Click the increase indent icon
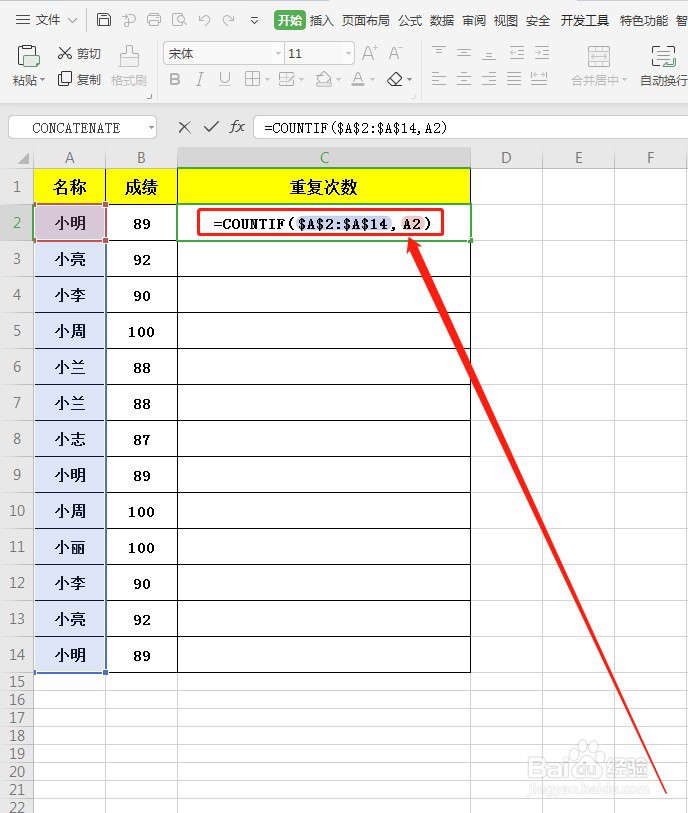This screenshot has height=813, width=688. pos(542,53)
